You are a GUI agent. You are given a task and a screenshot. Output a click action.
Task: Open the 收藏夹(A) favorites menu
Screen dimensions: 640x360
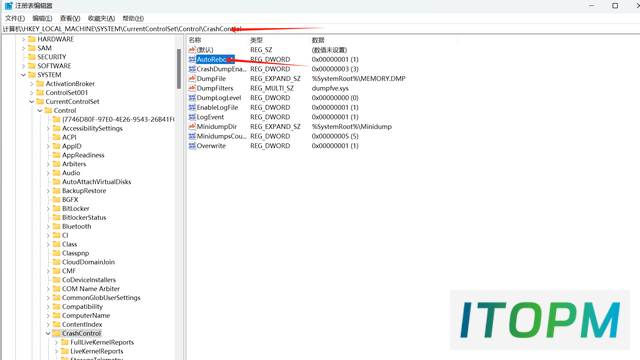[x=101, y=18]
